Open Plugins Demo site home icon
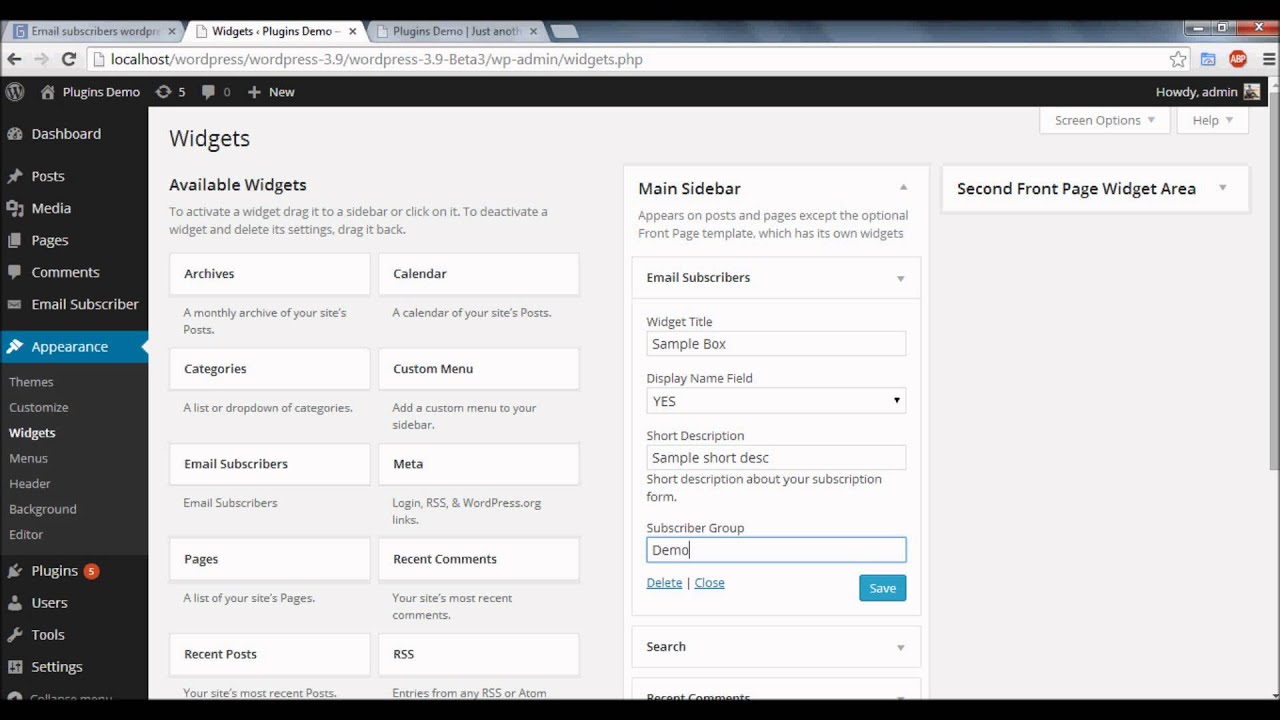 coord(48,92)
